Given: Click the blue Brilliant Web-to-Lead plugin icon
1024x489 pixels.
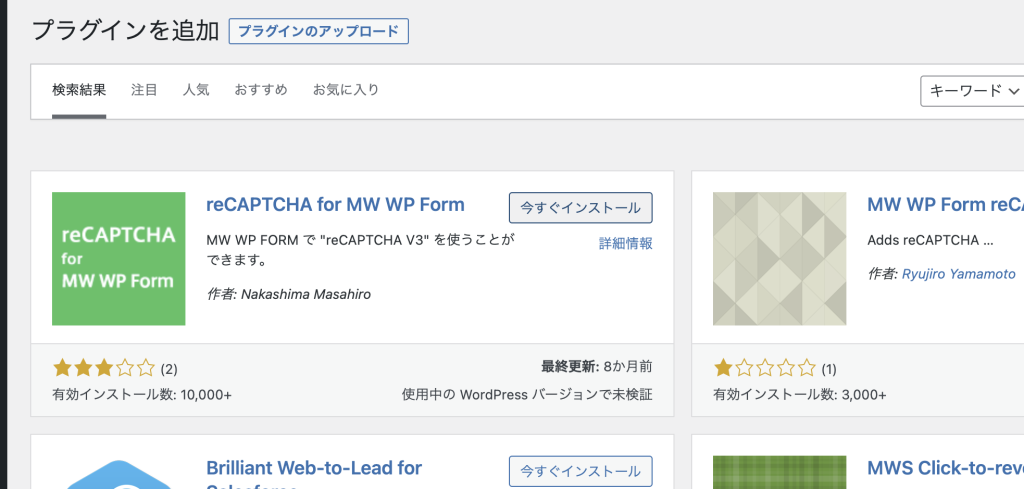Looking at the screenshot, I should click(119, 474).
